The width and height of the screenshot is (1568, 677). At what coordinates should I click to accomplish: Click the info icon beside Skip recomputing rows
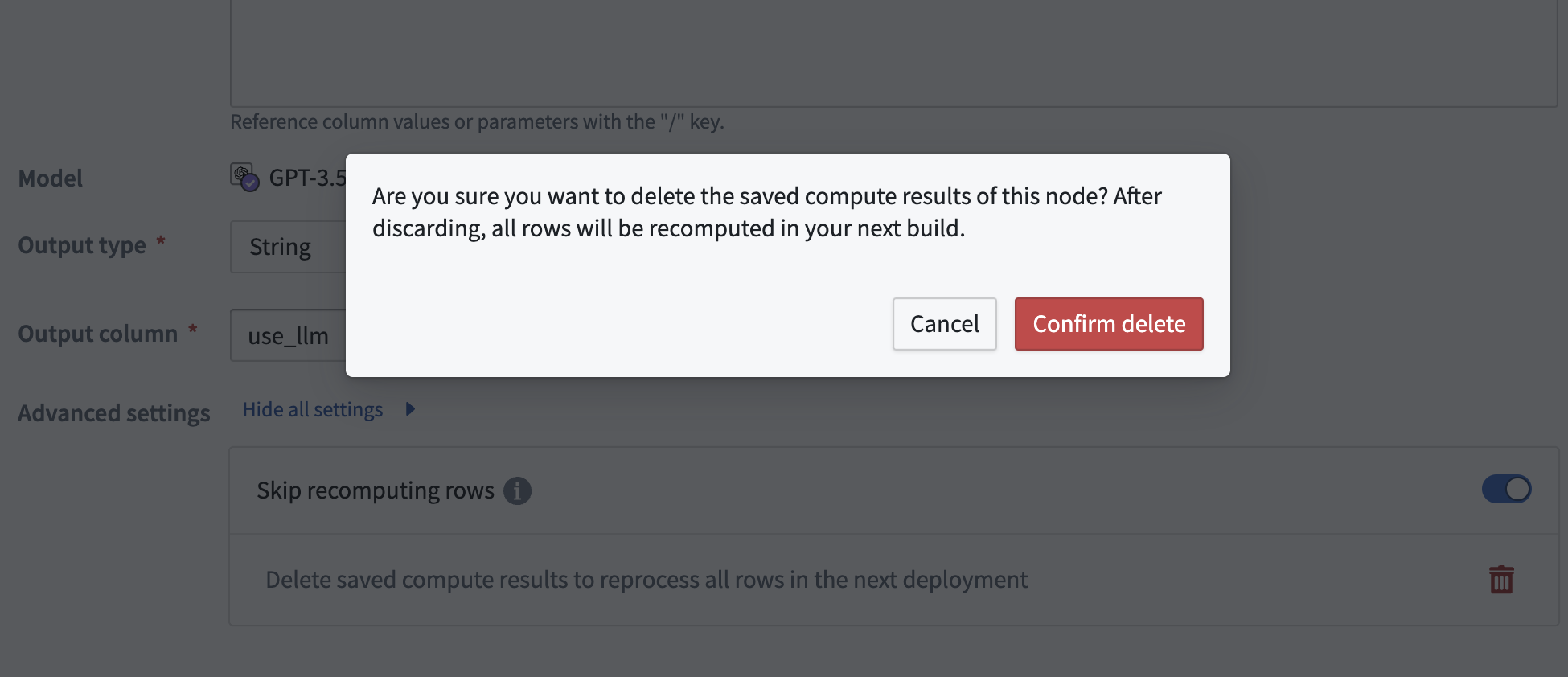517,490
